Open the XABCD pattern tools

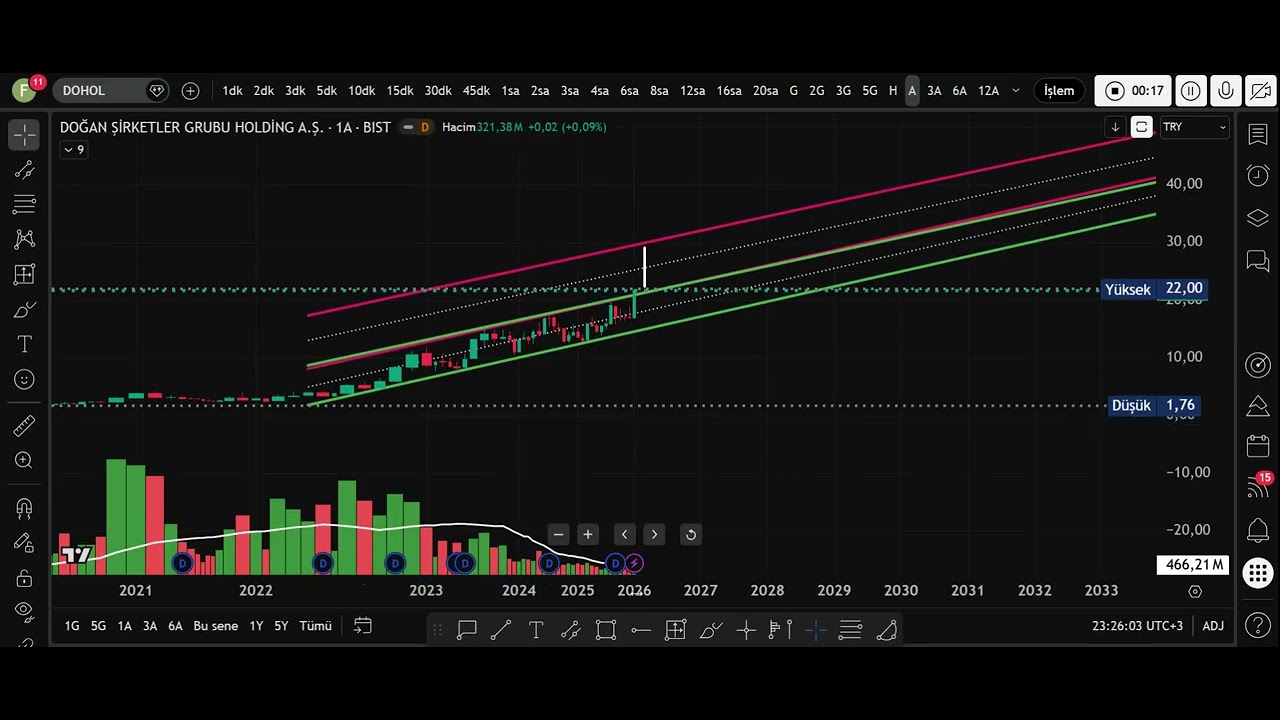tap(24, 239)
